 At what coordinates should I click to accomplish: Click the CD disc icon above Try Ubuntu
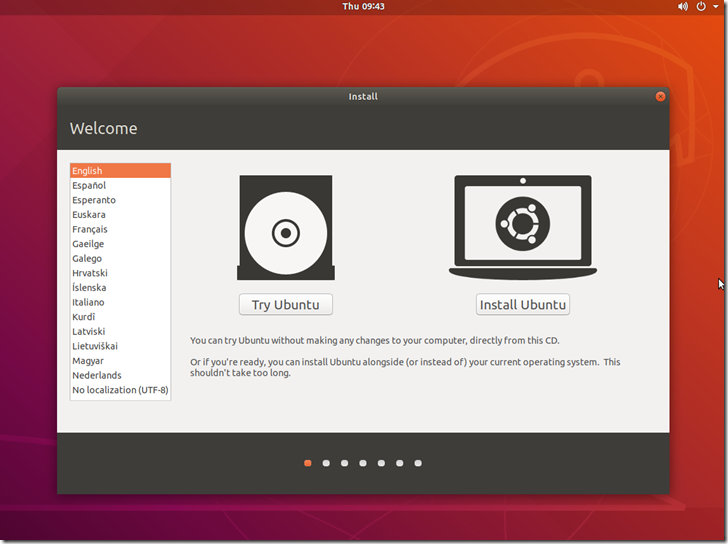tap(286, 227)
